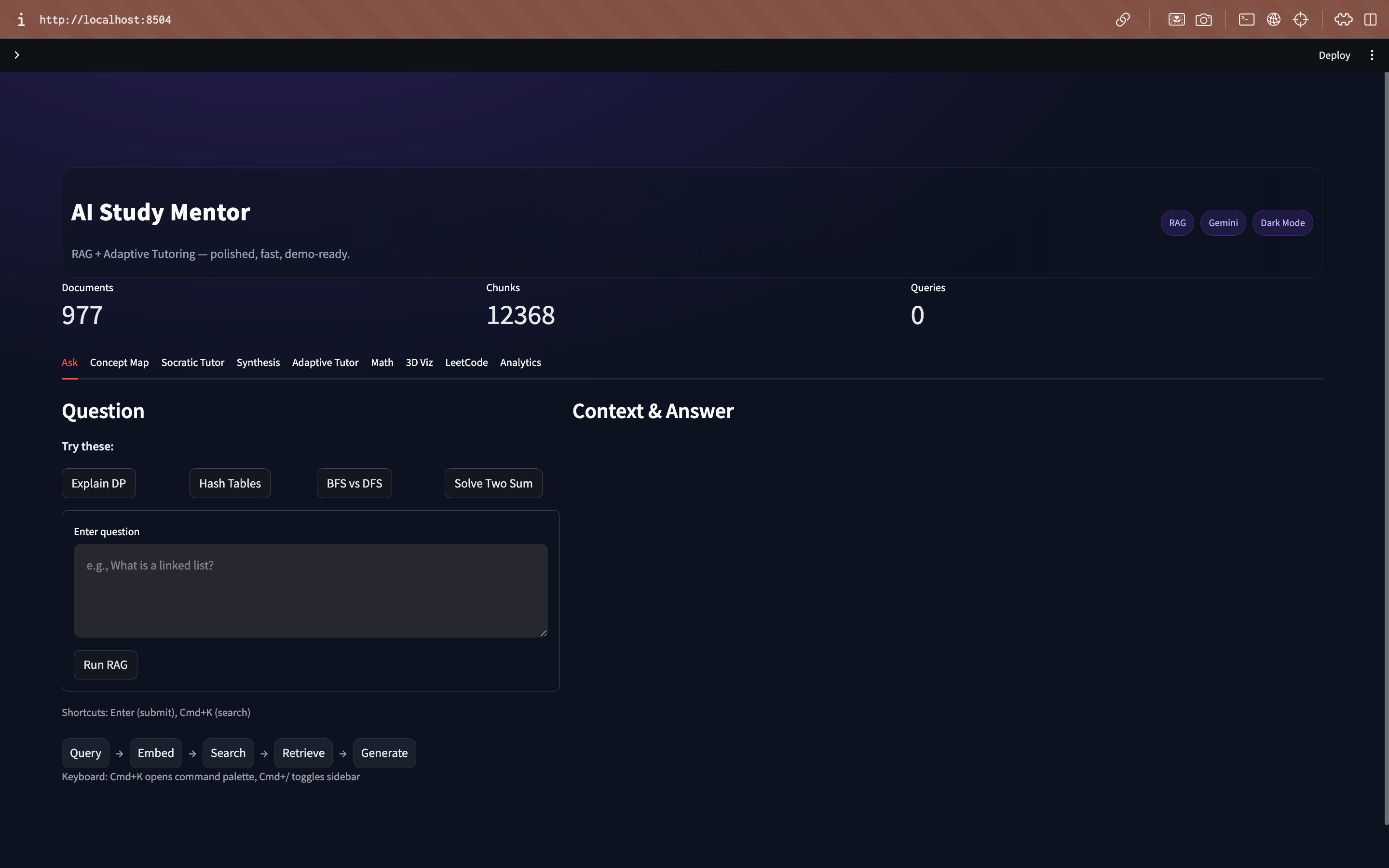
Task: Open the LeetCode tab
Action: pyautogui.click(x=466, y=362)
